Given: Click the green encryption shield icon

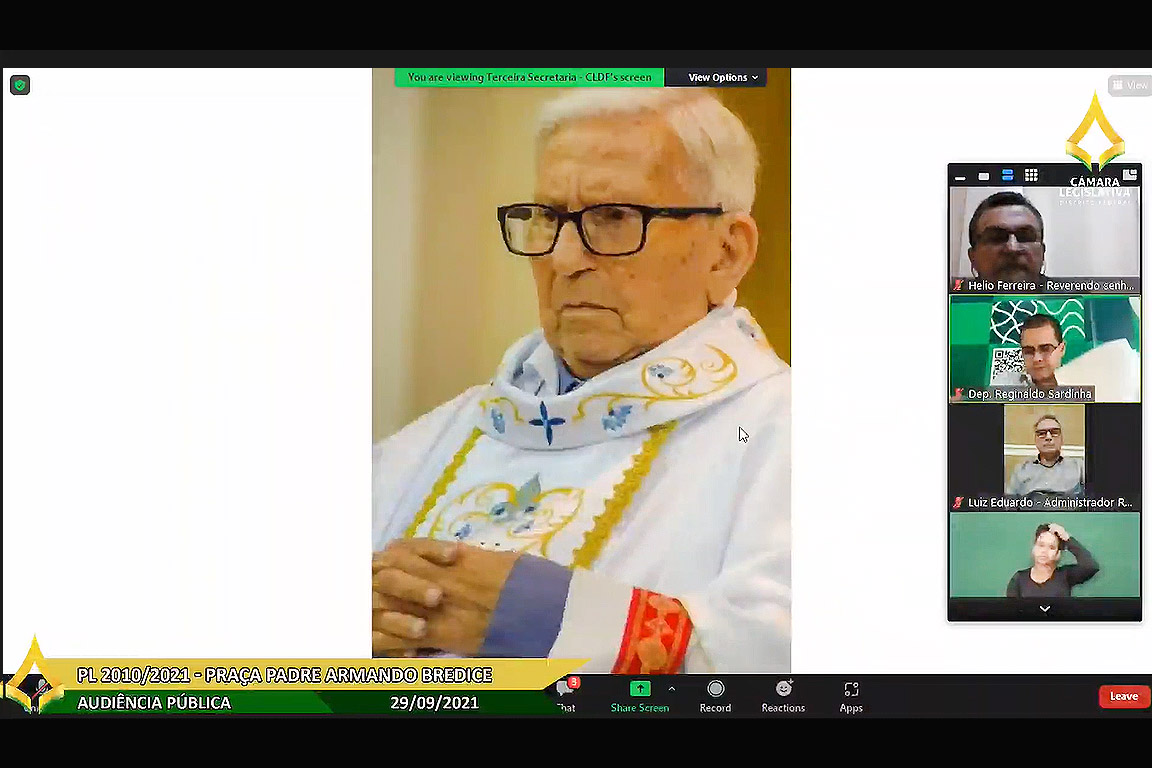Looking at the screenshot, I should (x=20, y=85).
